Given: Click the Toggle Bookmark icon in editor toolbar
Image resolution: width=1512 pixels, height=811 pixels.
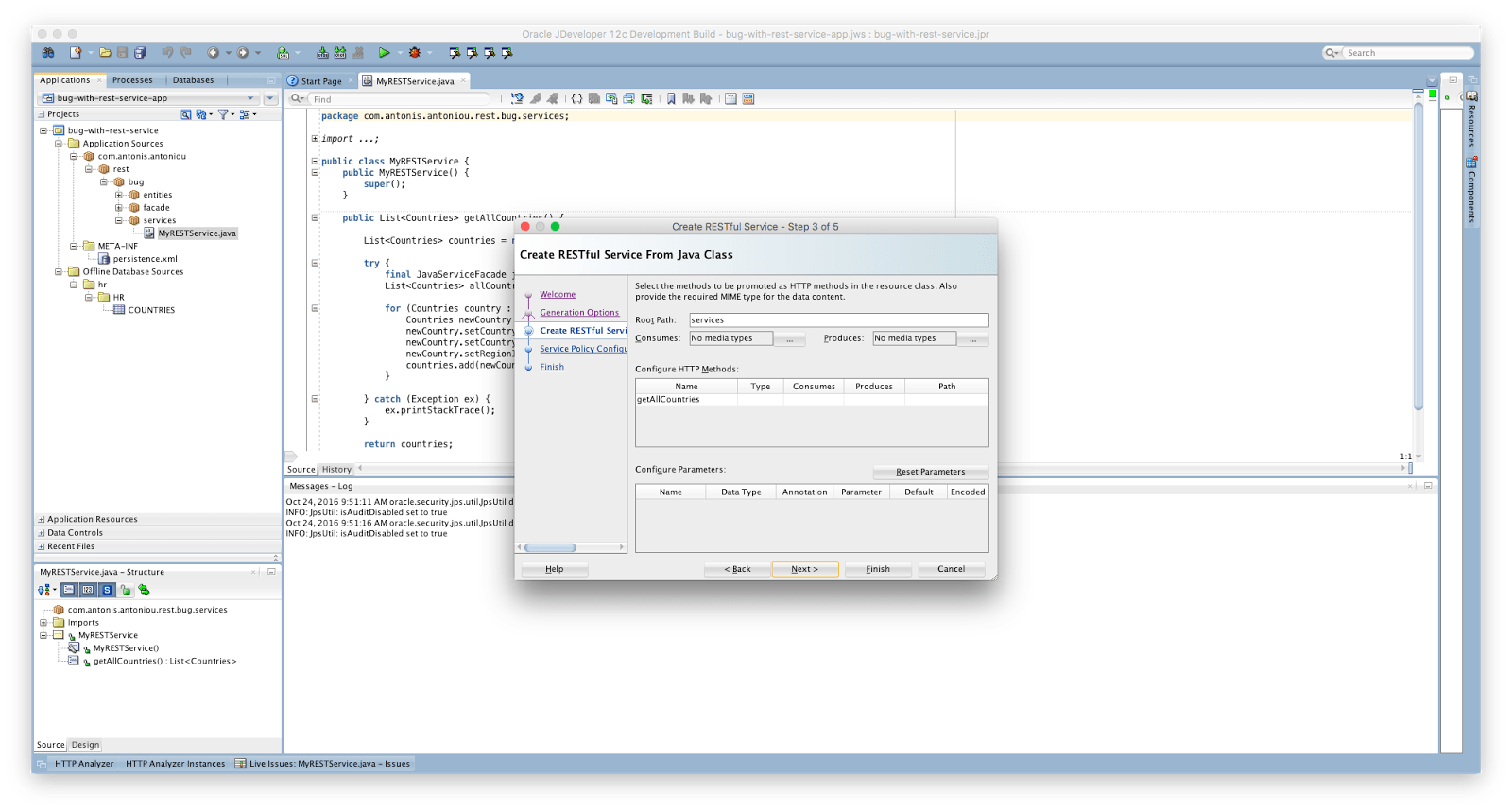Looking at the screenshot, I should tap(671, 98).
